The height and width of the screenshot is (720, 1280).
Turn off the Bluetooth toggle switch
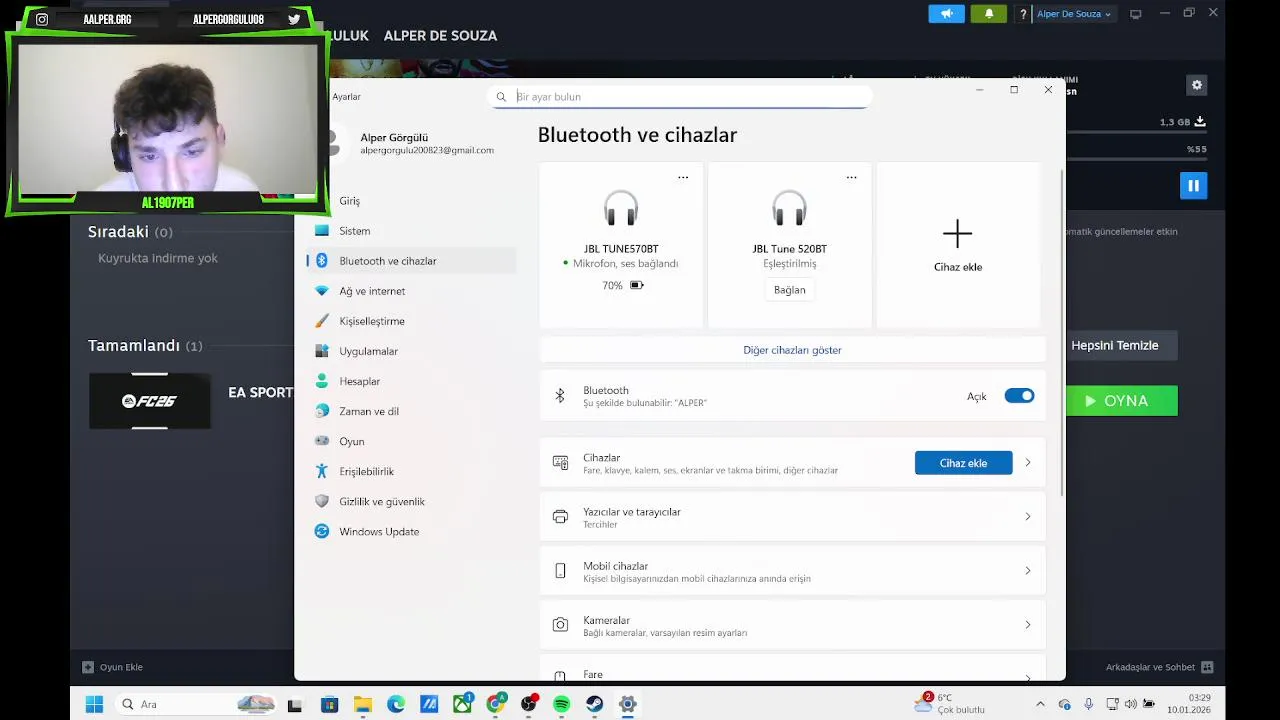tap(1019, 396)
